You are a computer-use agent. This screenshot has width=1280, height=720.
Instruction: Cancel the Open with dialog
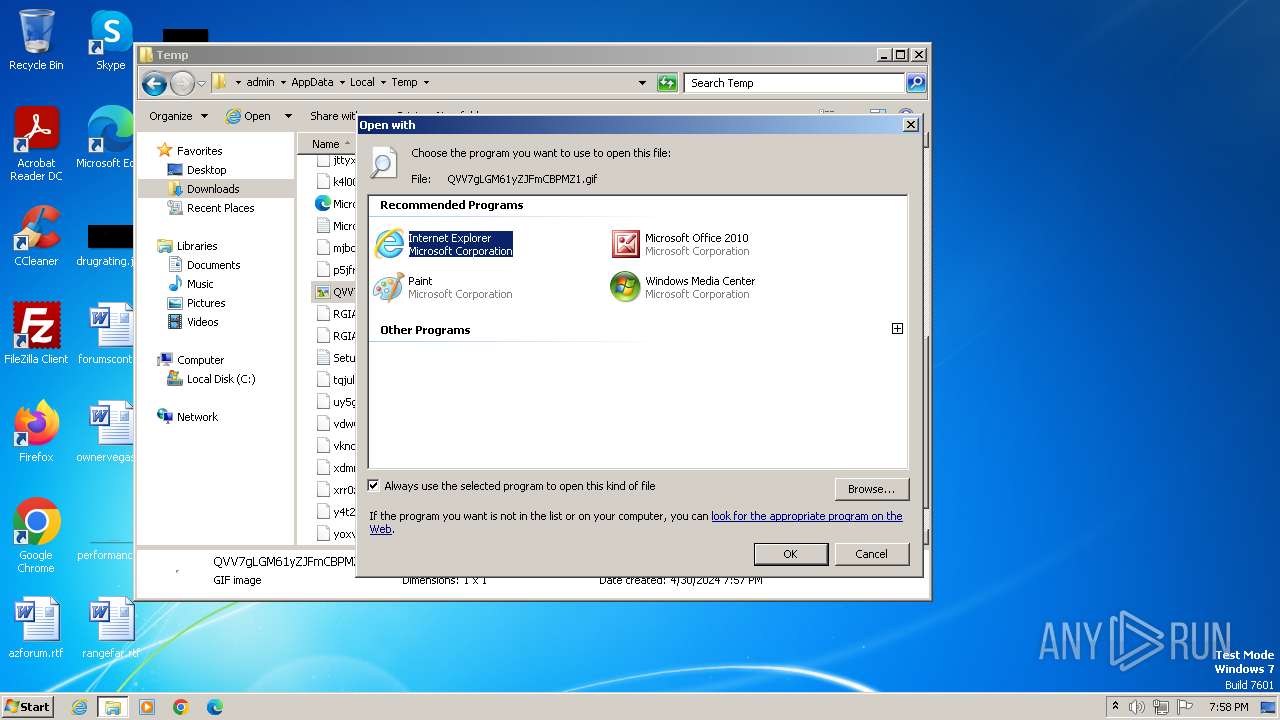tap(871, 554)
